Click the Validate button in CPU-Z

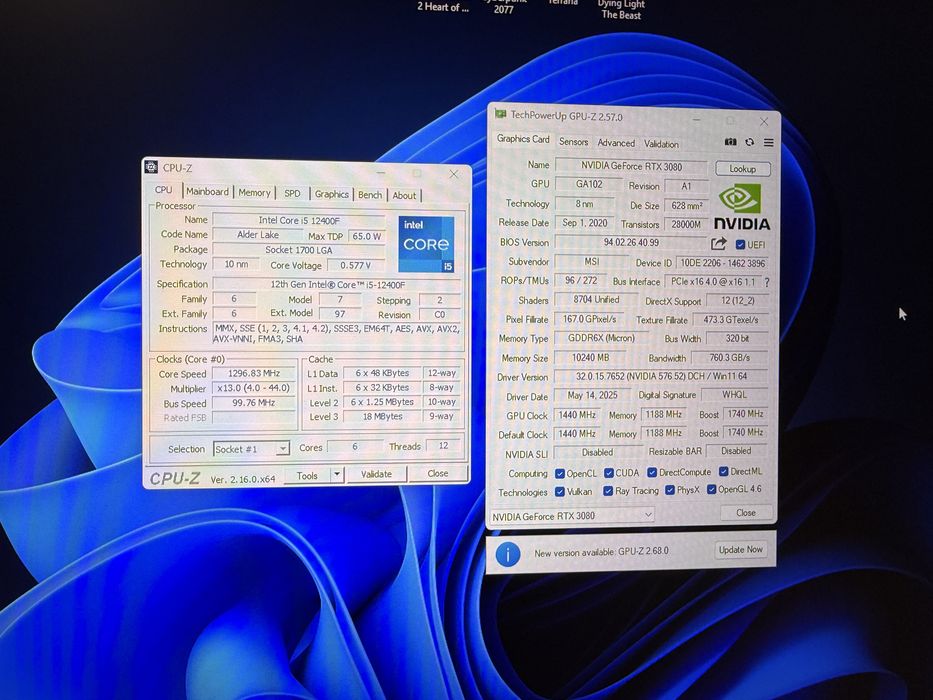tap(376, 474)
